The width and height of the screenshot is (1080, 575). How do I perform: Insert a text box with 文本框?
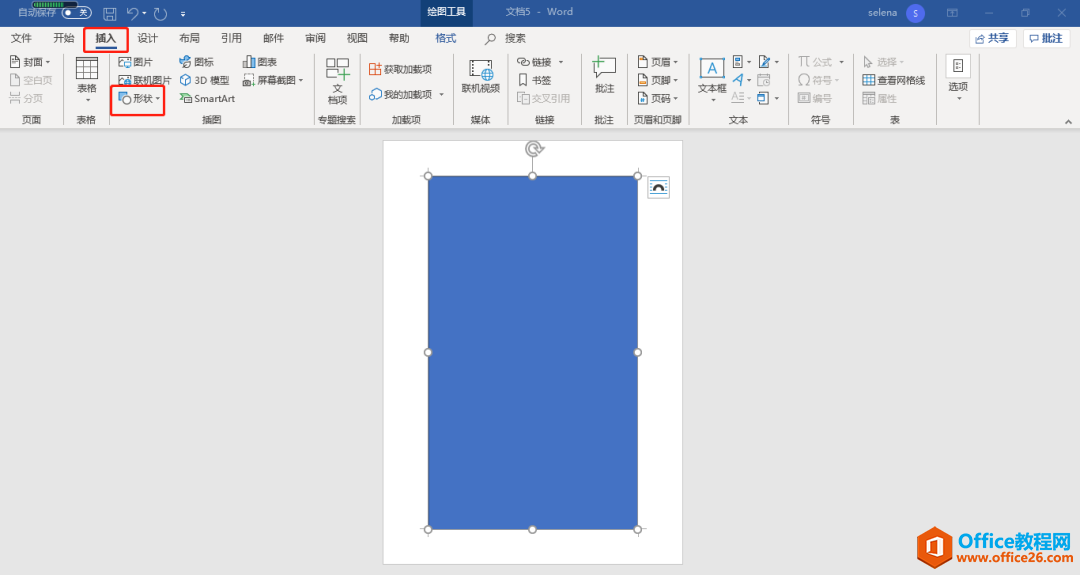point(712,77)
